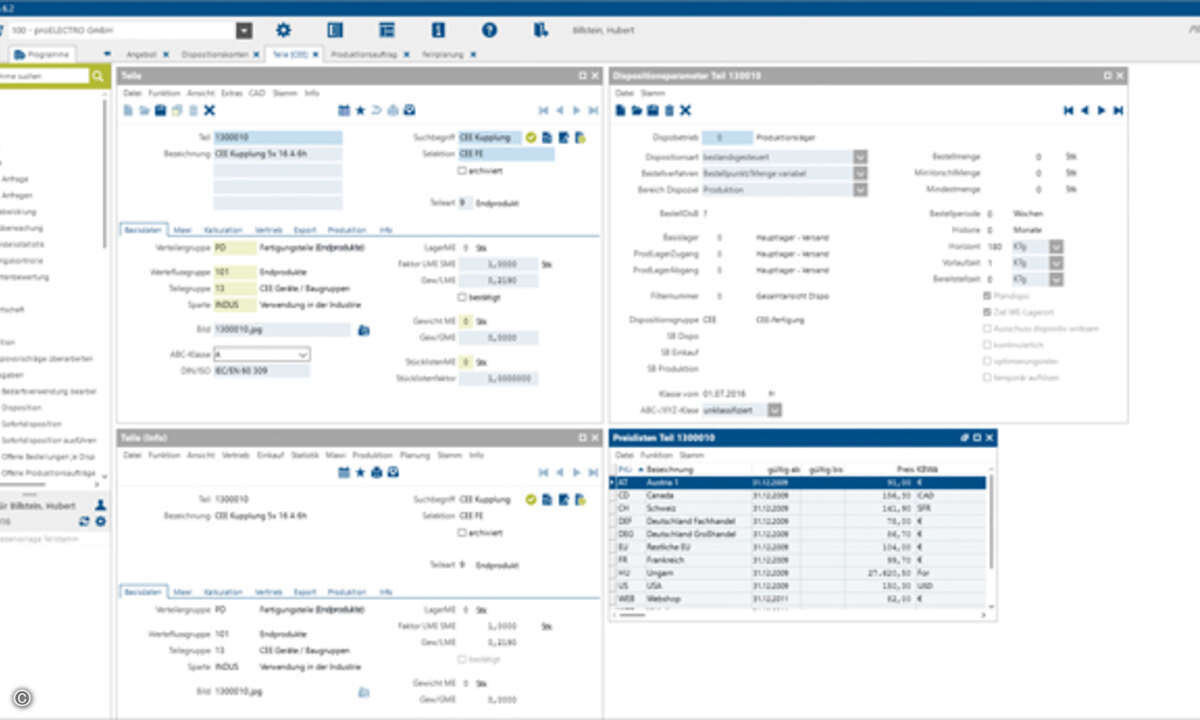Select the Canada row in Preislisten

click(798, 495)
